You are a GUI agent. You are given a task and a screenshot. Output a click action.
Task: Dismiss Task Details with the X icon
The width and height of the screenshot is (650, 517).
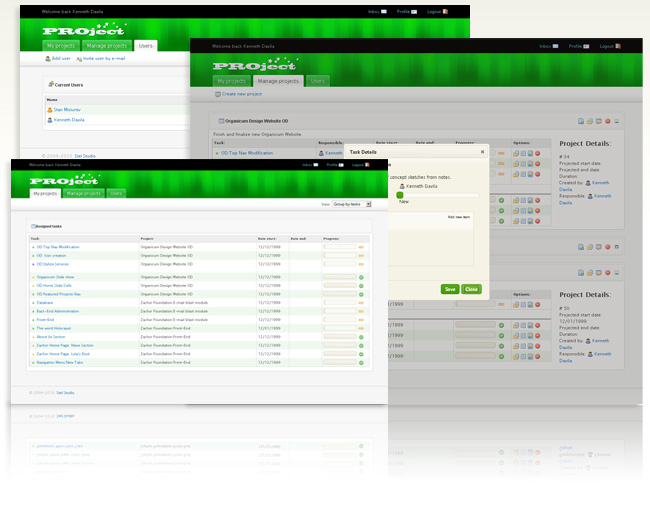tap(481, 152)
